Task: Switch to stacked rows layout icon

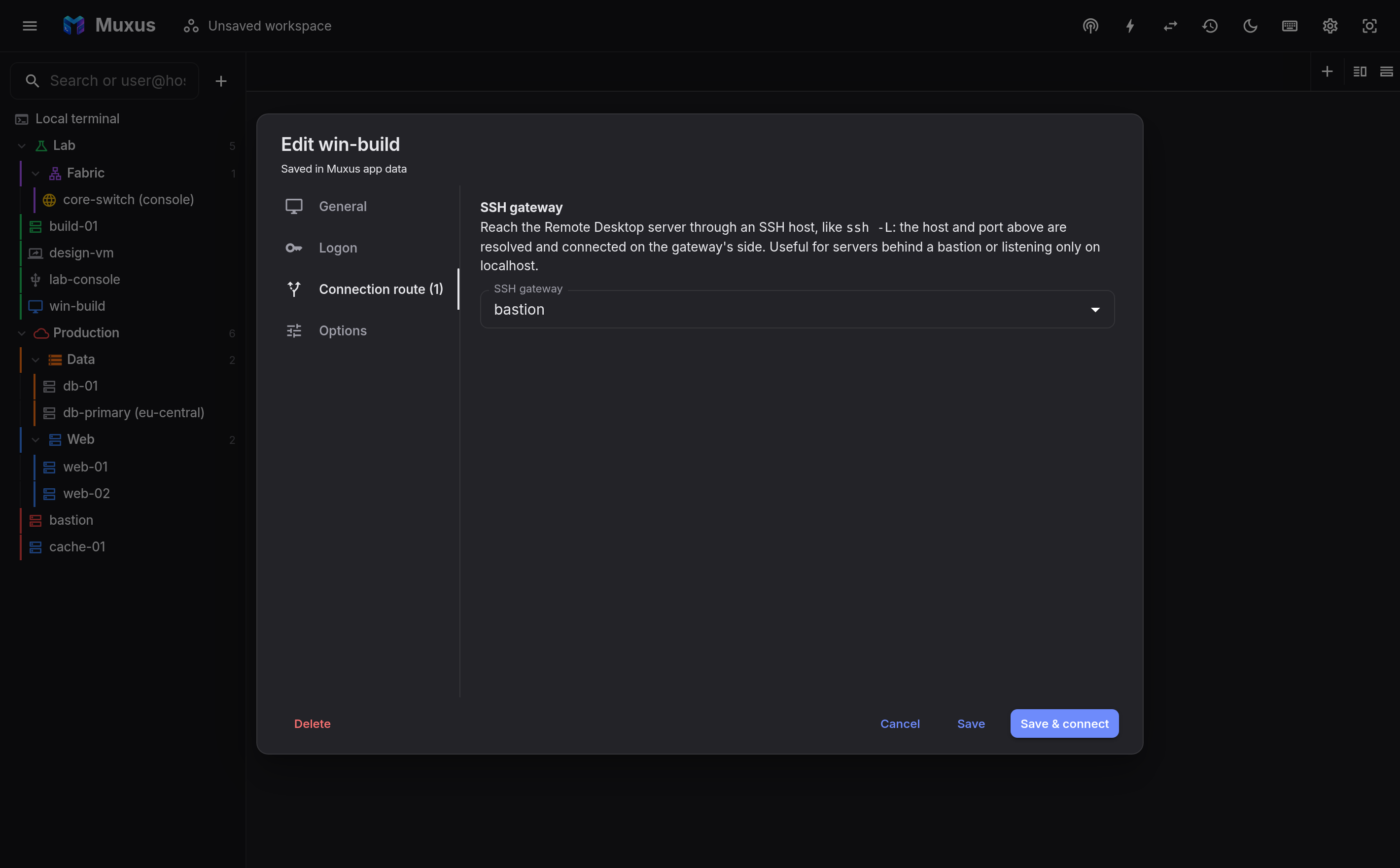Action: click(1386, 72)
